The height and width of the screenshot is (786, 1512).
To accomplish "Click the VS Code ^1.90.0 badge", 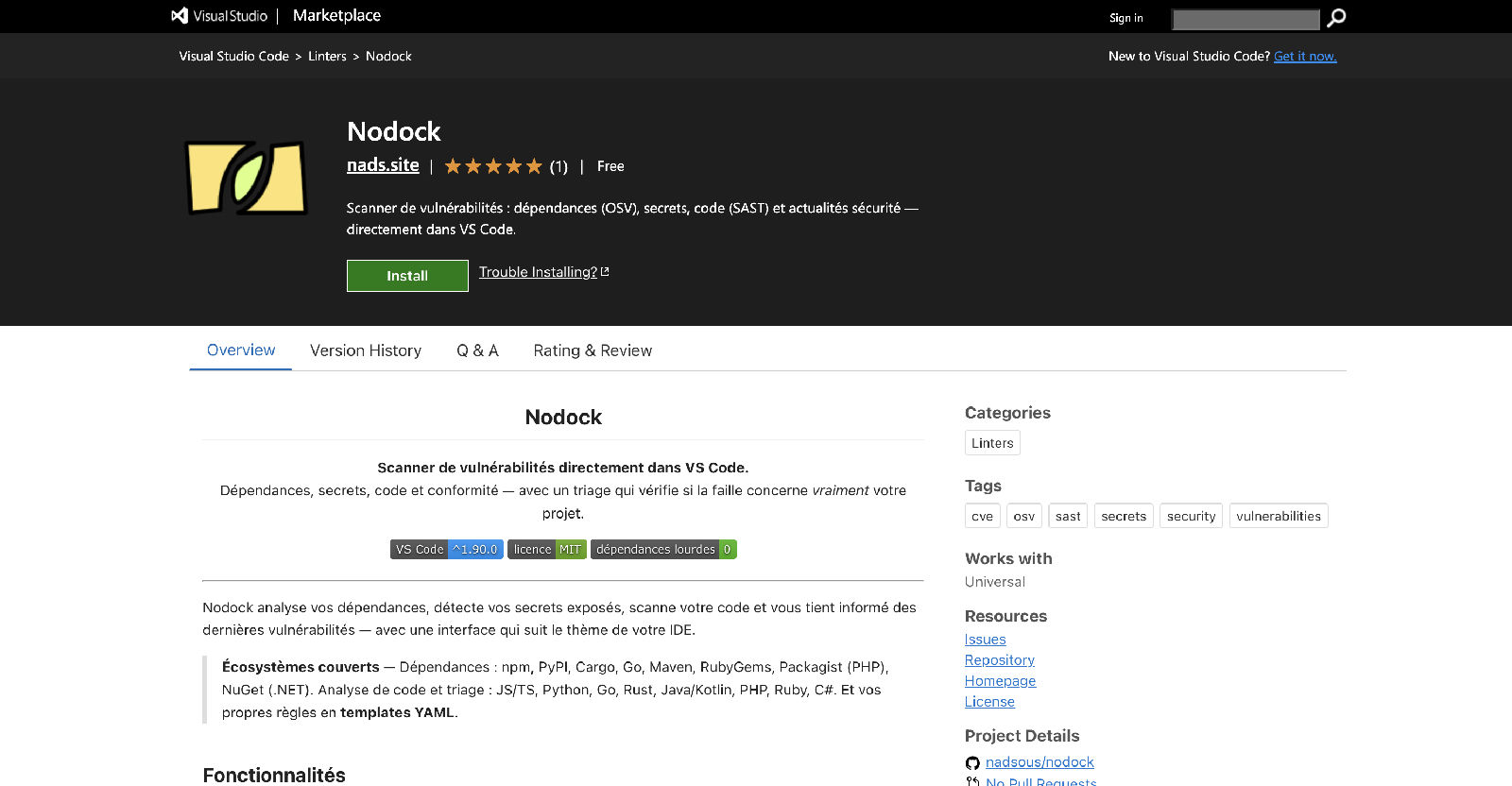I will [x=446, y=549].
